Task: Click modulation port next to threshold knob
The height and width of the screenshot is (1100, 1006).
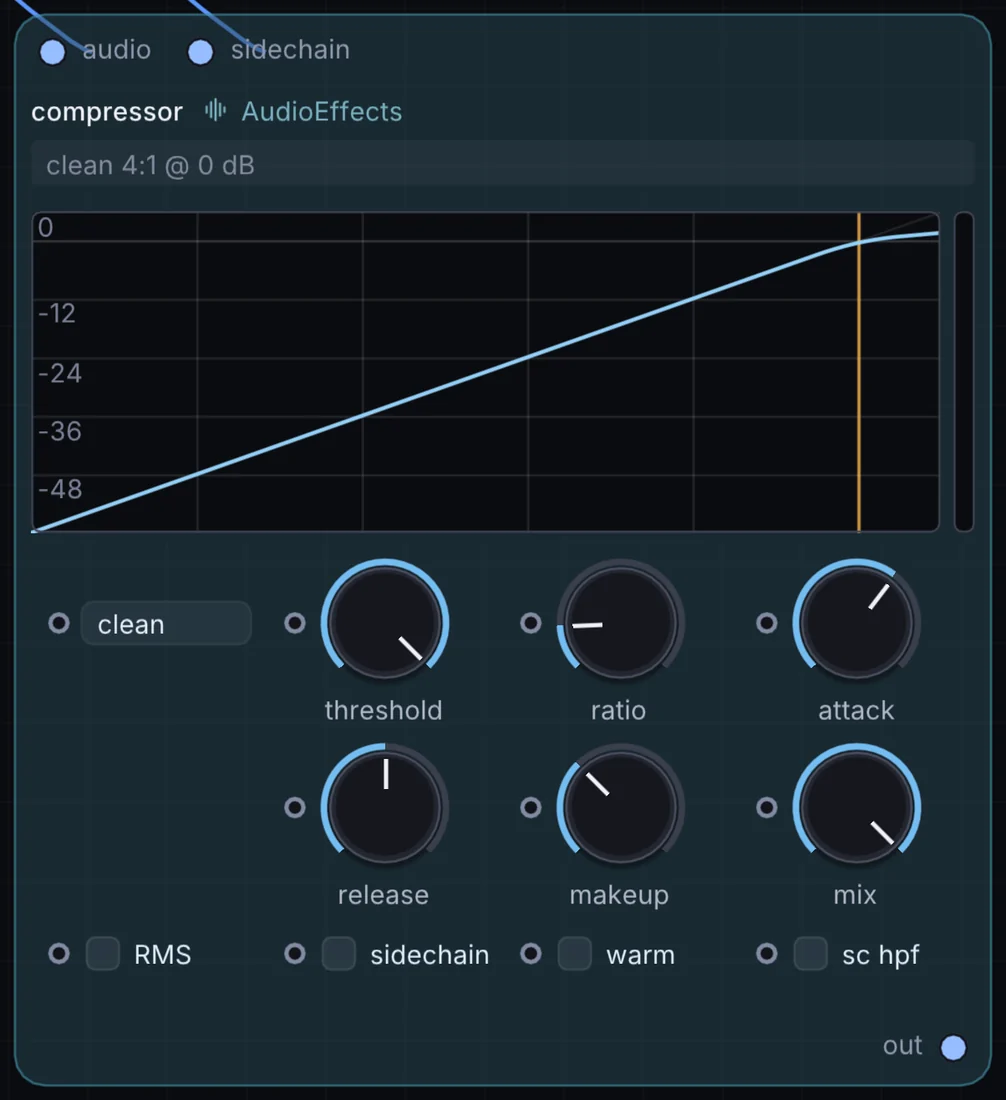Action: coord(295,623)
